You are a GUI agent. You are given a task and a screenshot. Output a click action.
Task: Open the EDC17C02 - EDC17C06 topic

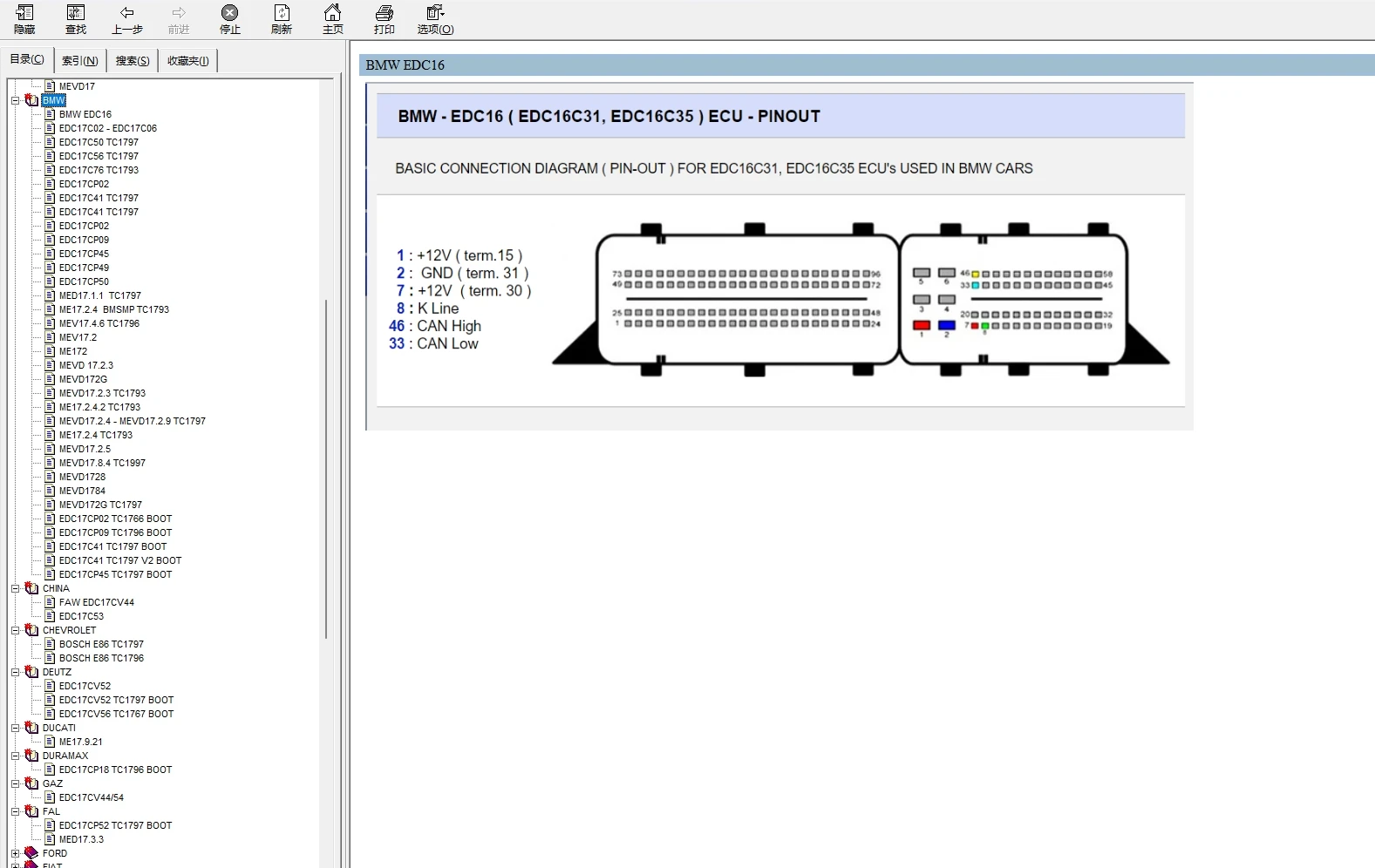tap(108, 128)
